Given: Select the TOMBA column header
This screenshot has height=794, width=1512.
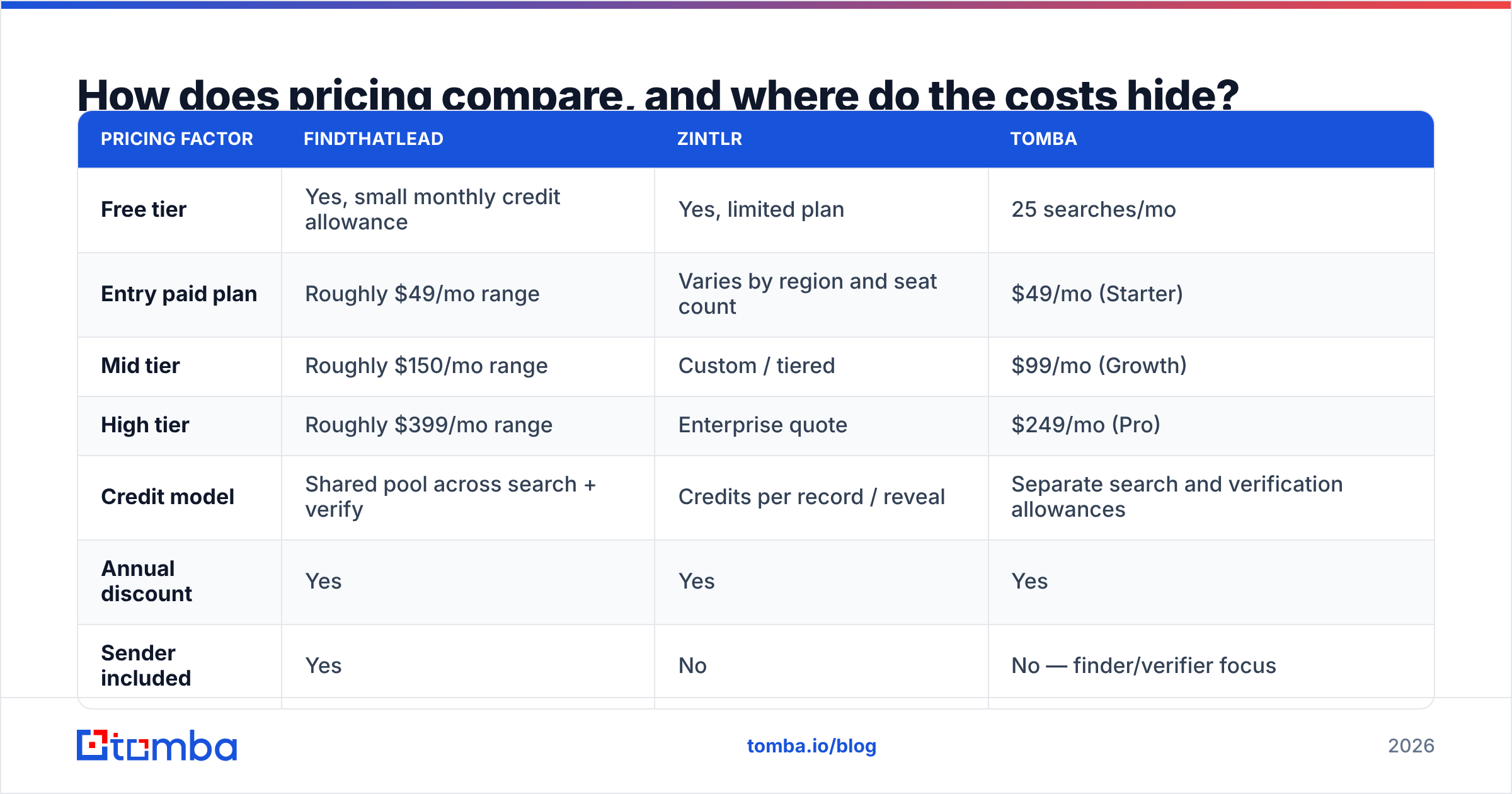Looking at the screenshot, I should [x=1044, y=139].
